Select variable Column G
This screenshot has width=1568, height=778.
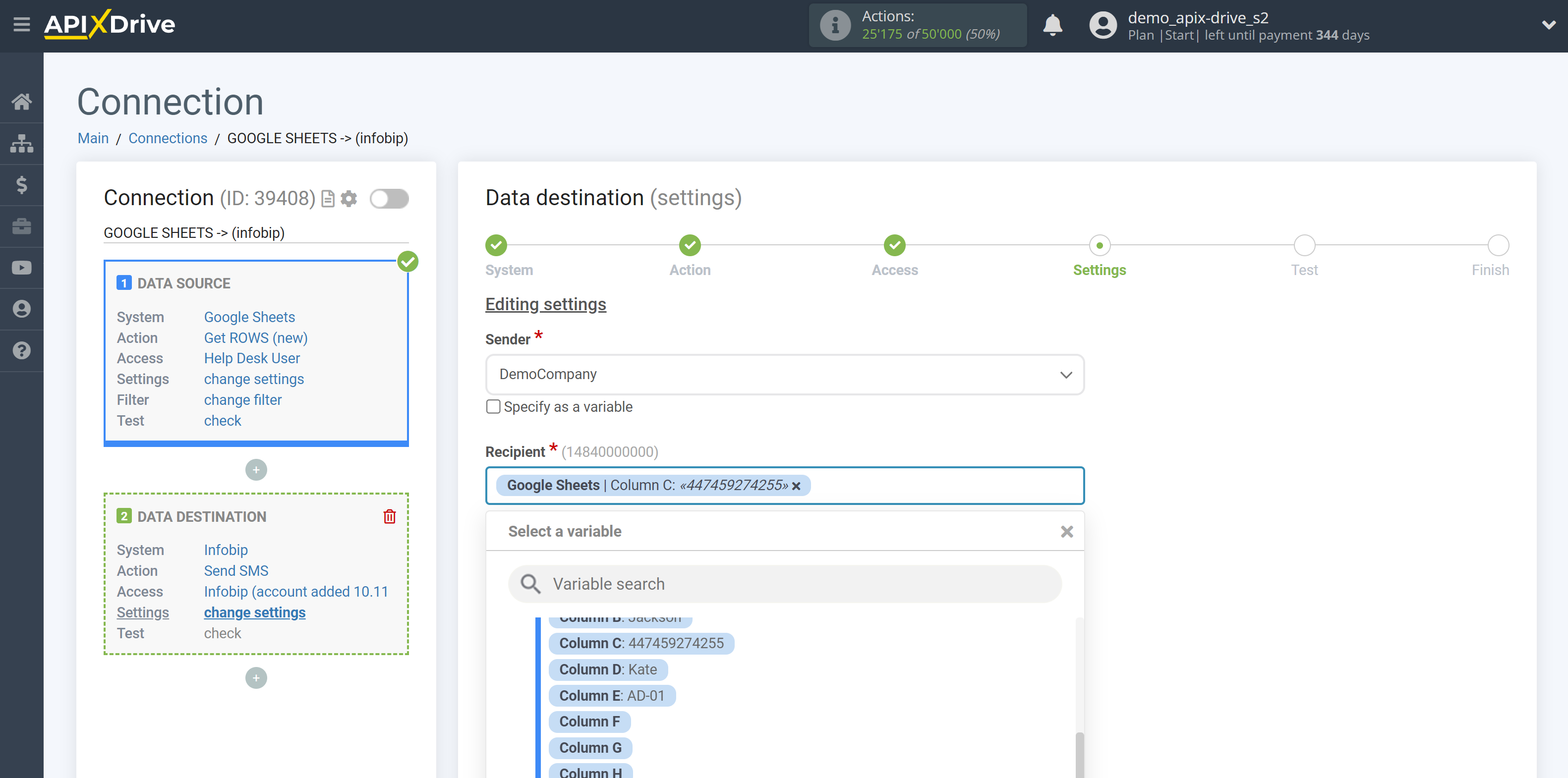point(590,748)
